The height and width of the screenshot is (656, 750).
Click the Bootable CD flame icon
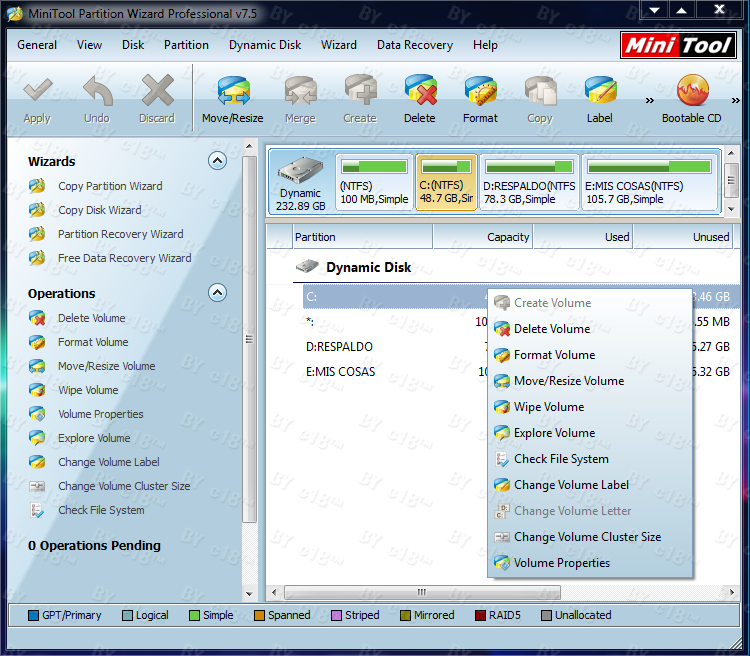692,90
